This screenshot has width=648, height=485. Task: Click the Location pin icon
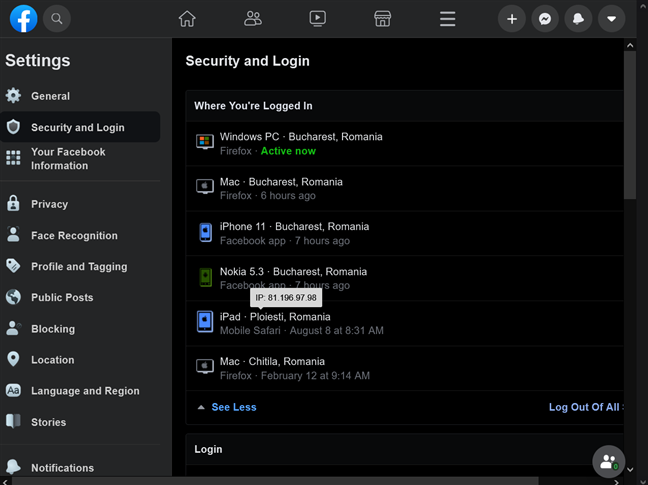click(13, 359)
